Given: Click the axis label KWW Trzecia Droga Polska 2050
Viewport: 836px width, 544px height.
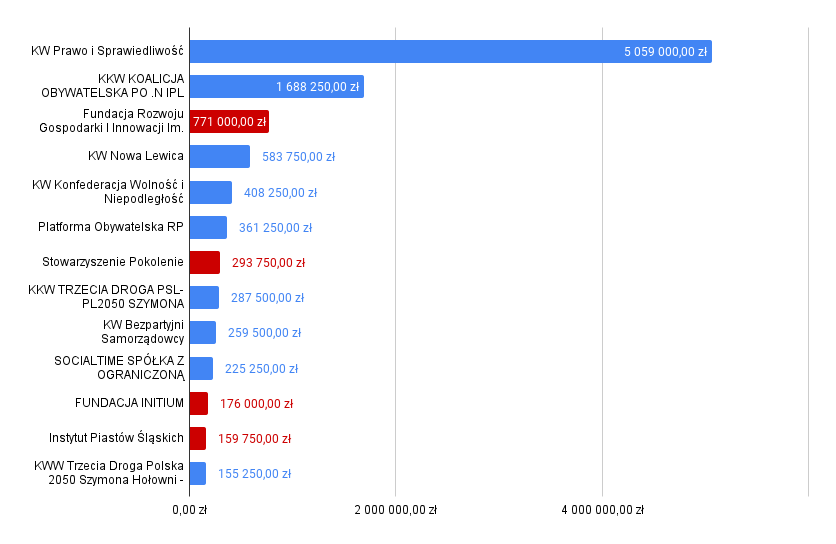Looking at the screenshot, I should pyautogui.click(x=109, y=473).
